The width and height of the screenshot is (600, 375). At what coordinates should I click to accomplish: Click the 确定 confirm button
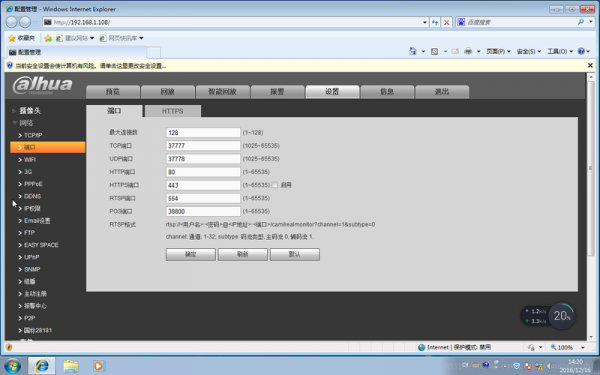tap(191, 254)
